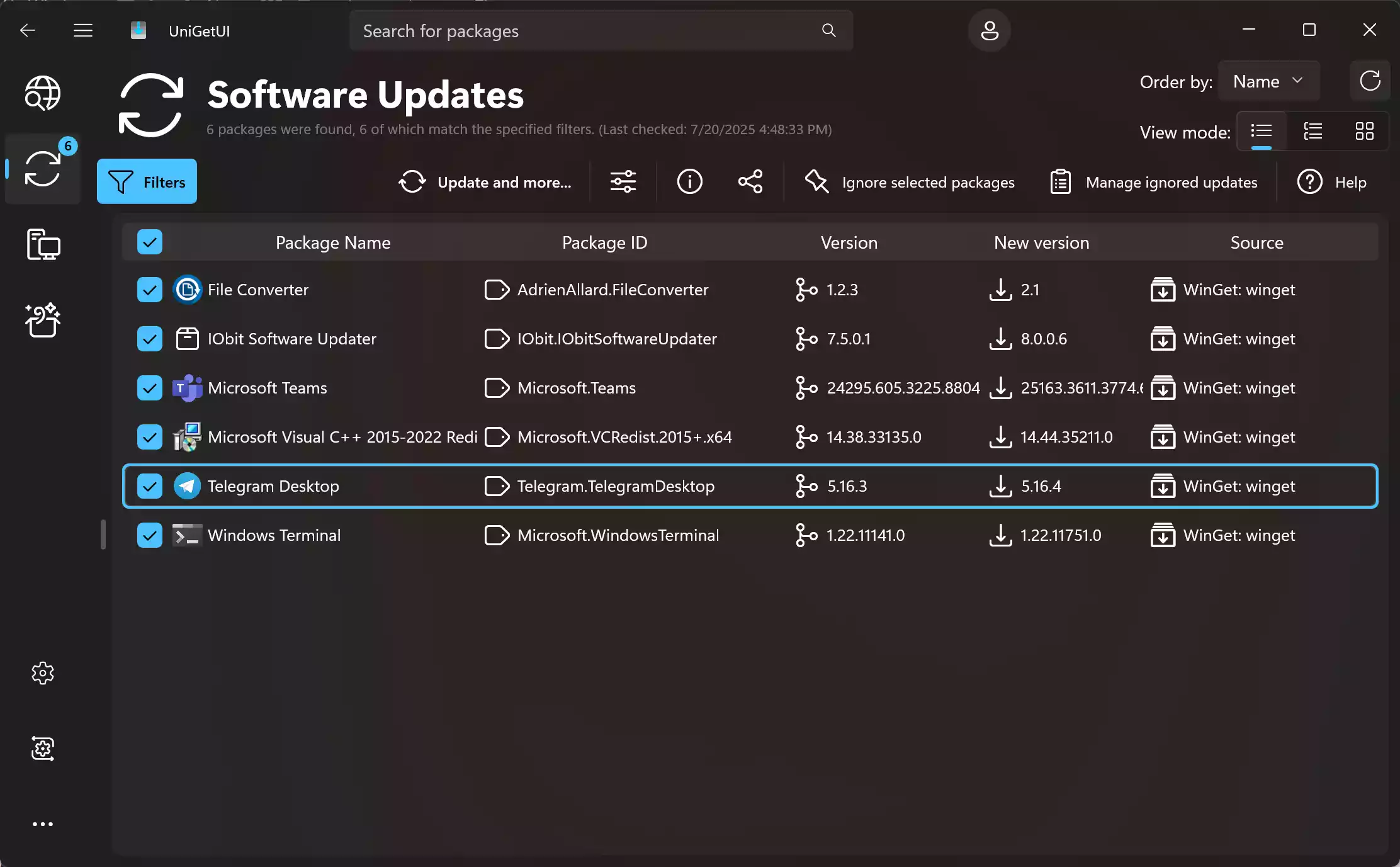Open Installed Packages sidebar icon

click(x=43, y=244)
